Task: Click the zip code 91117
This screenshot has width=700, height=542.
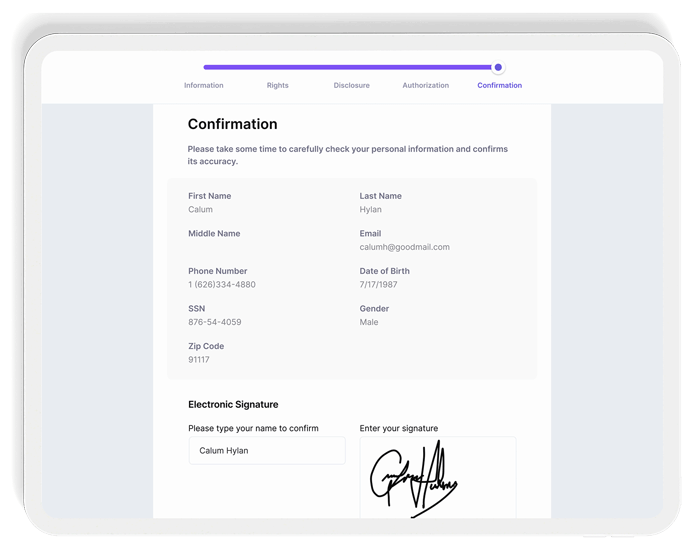Action: pos(199,360)
